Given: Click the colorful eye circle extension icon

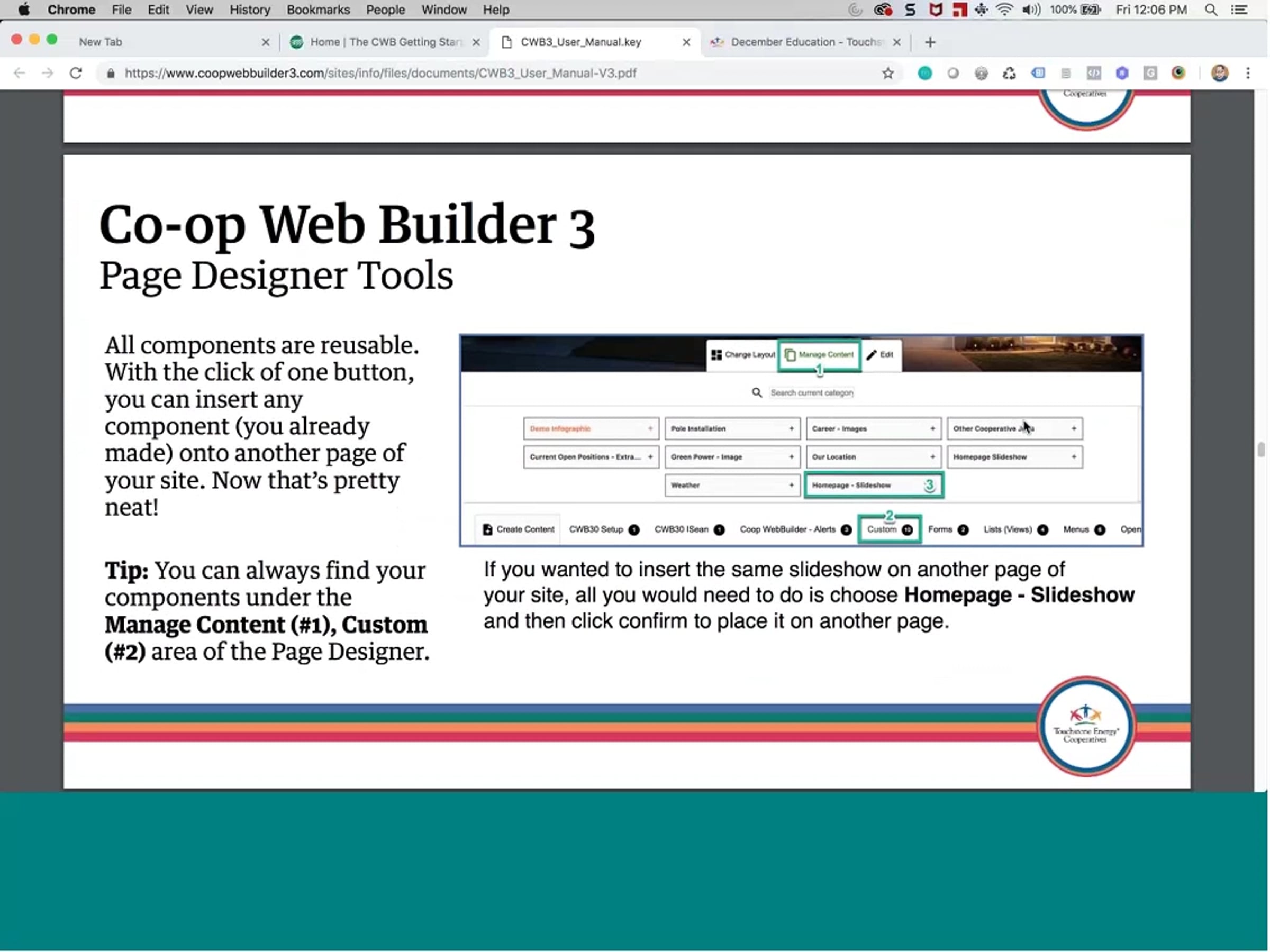Looking at the screenshot, I should (1178, 73).
